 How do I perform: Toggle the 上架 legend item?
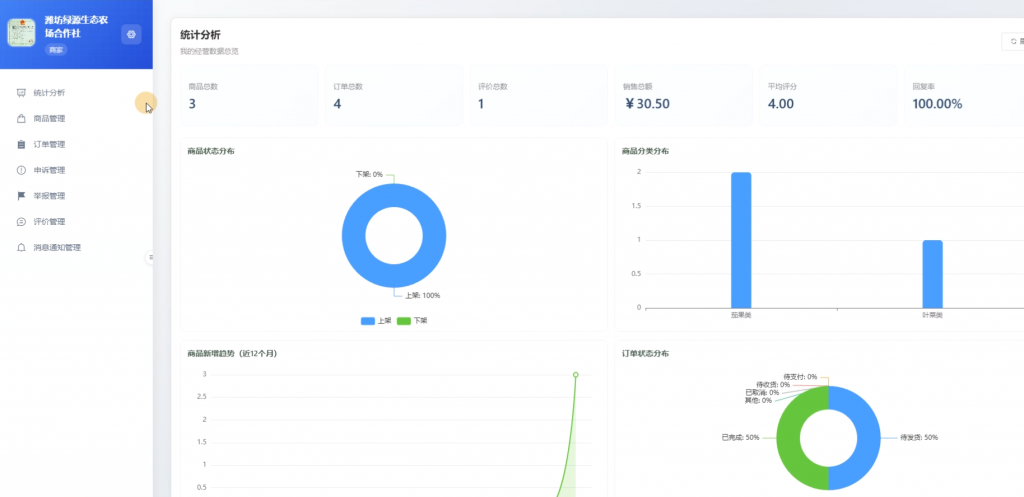(376, 321)
